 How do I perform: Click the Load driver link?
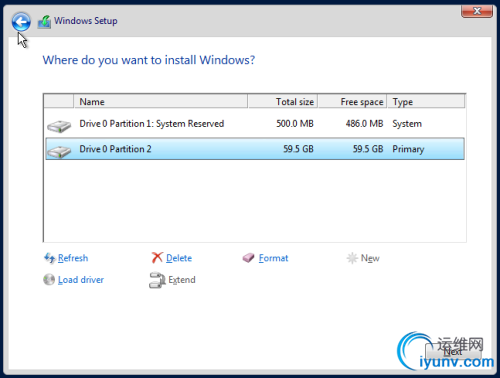coord(81,280)
